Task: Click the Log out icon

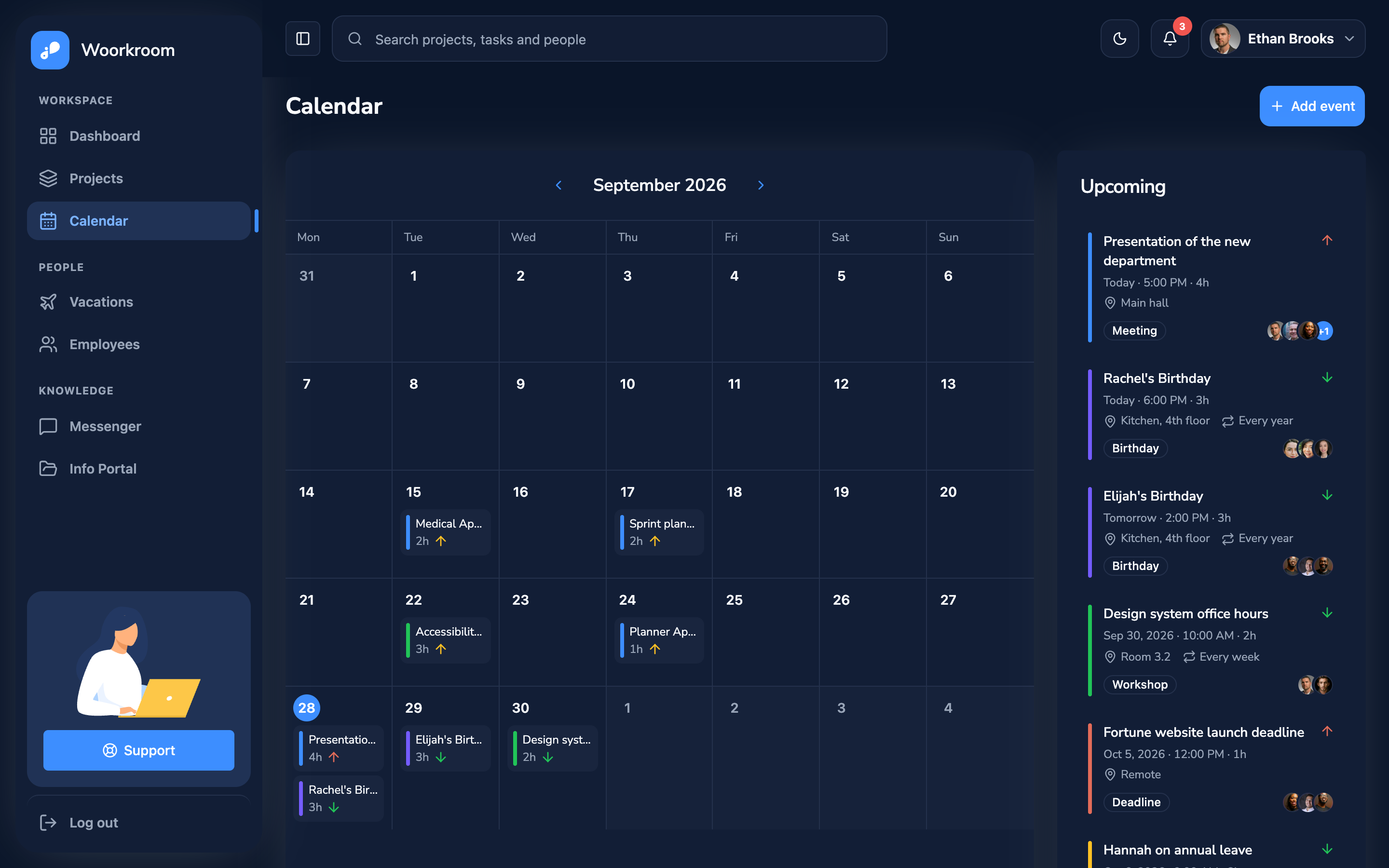Action: click(48, 823)
